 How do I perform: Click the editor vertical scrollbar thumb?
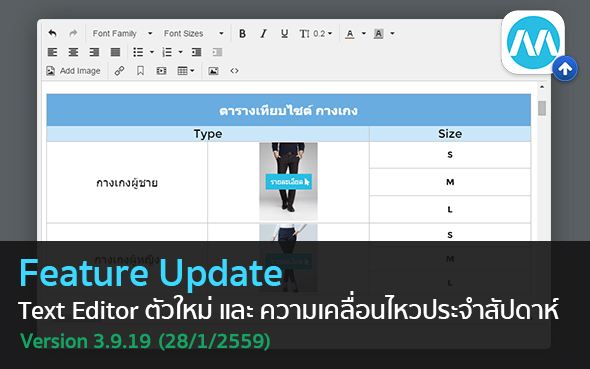(542, 108)
